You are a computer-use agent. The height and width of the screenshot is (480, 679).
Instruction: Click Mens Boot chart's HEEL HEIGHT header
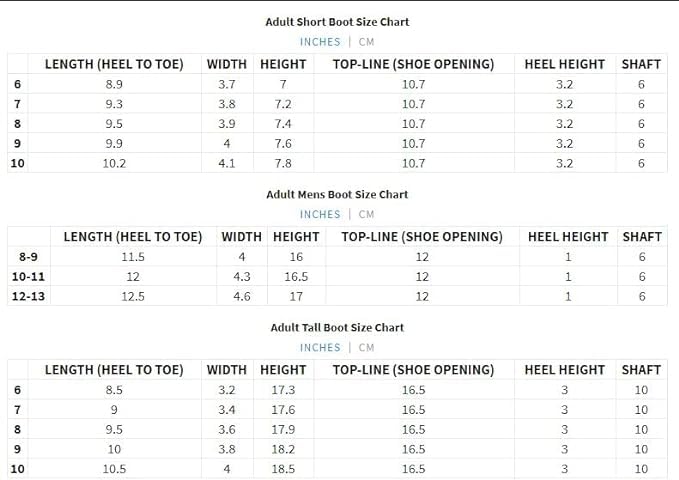pyautogui.click(x=568, y=237)
